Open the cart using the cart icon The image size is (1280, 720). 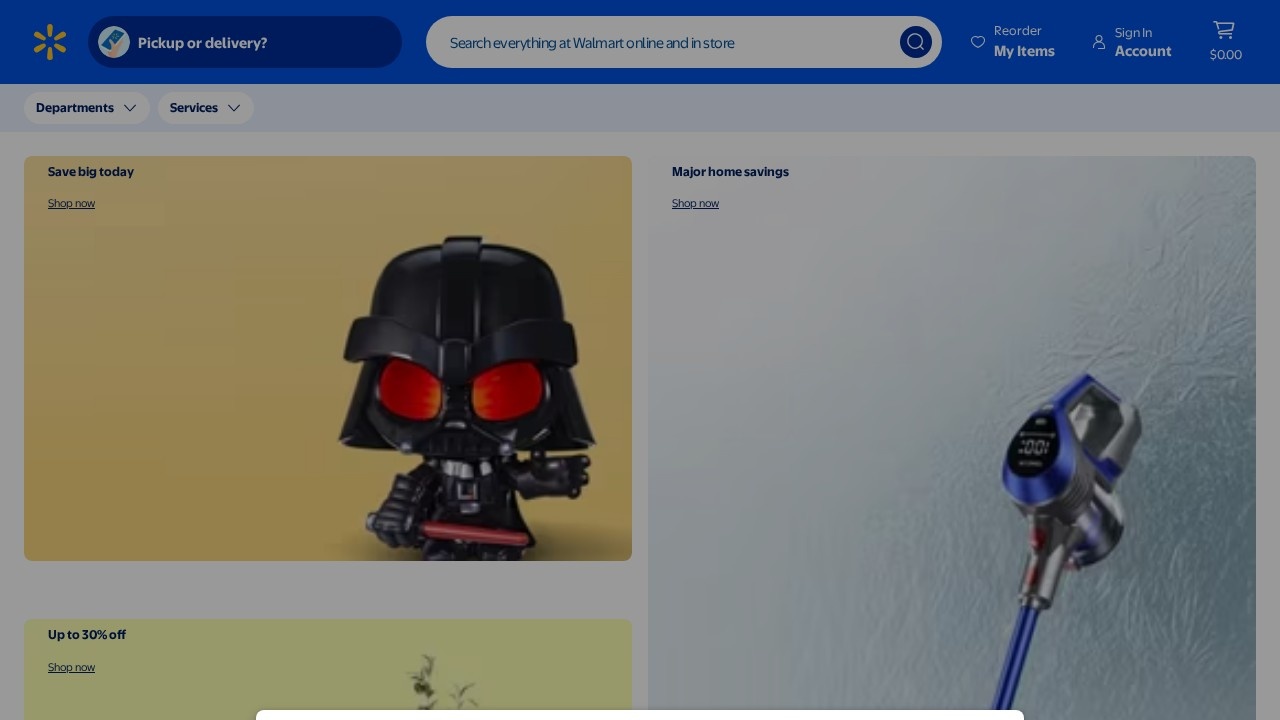(x=1224, y=31)
